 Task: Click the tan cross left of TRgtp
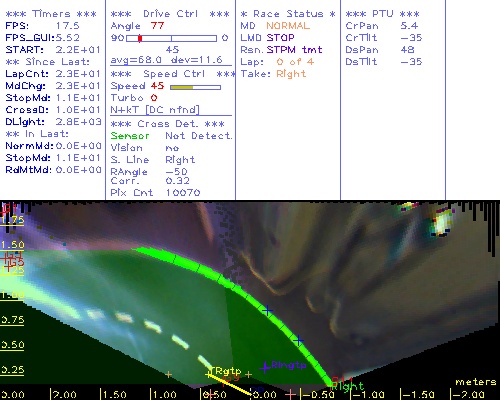coord(168,374)
